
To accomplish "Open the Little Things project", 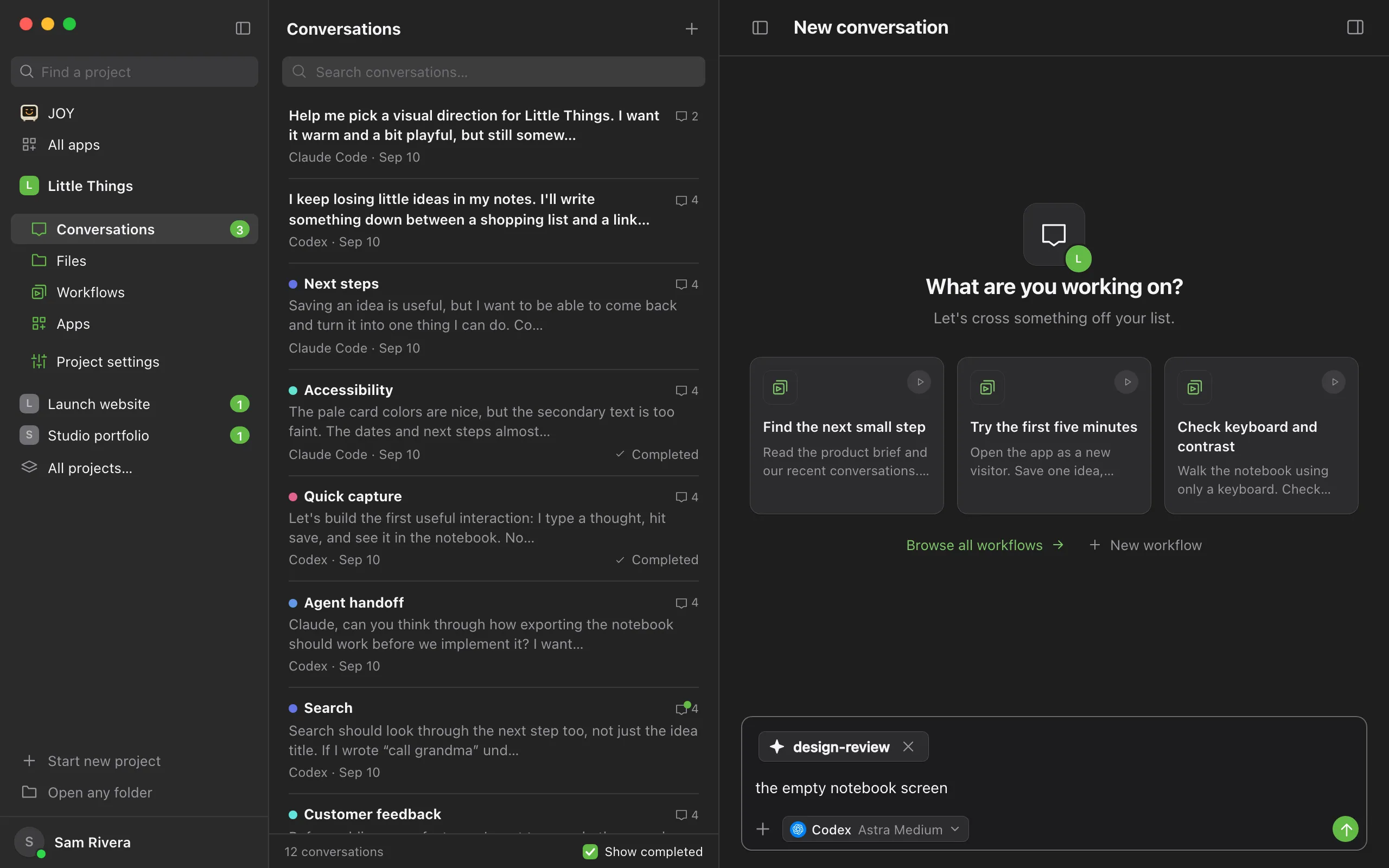I will coord(135,186).
